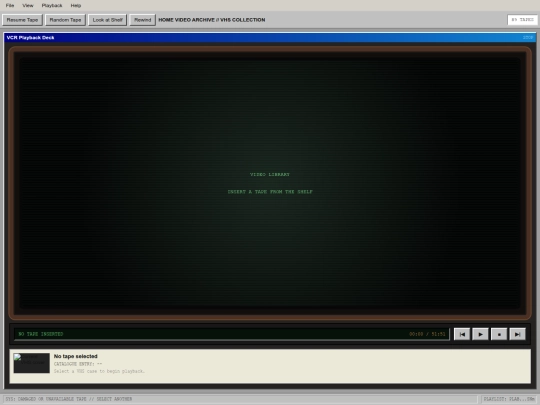540x405 pixels.
Task: Click the stop button on the deck
Action: pos(499,334)
